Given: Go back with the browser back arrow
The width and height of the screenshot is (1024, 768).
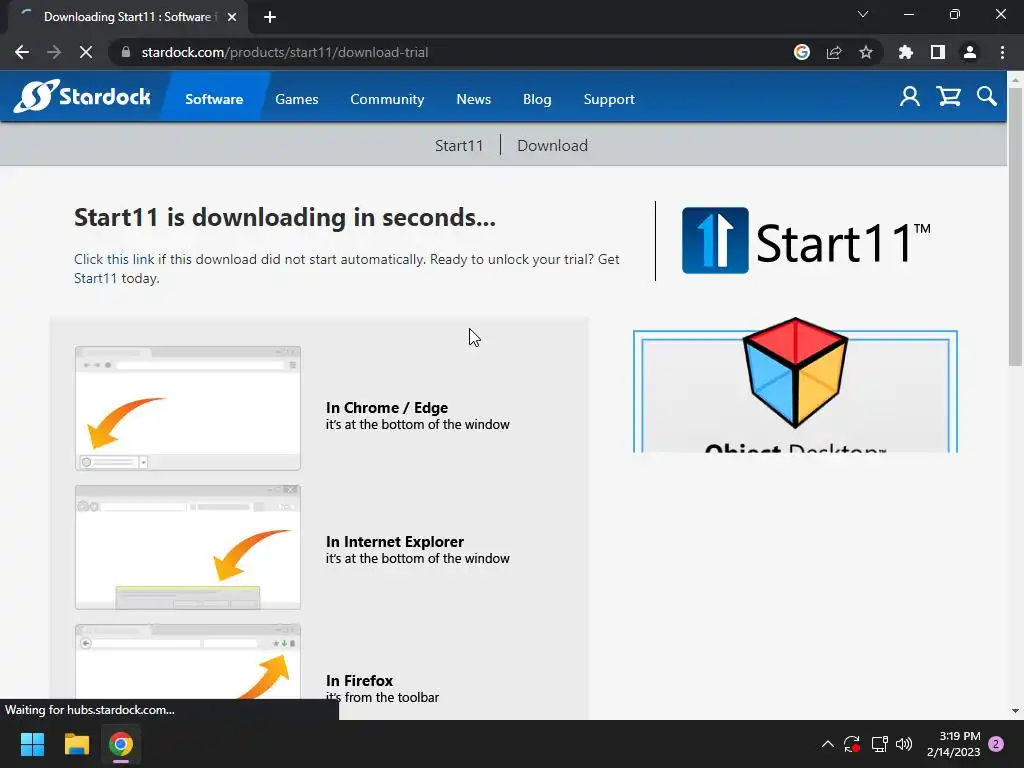Looking at the screenshot, I should [22, 52].
